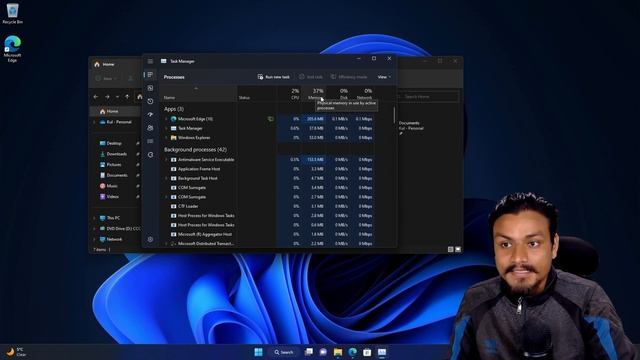Click the process list vertical scrollbar
640x360 pixels.
pyautogui.click(x=394, y=115)
